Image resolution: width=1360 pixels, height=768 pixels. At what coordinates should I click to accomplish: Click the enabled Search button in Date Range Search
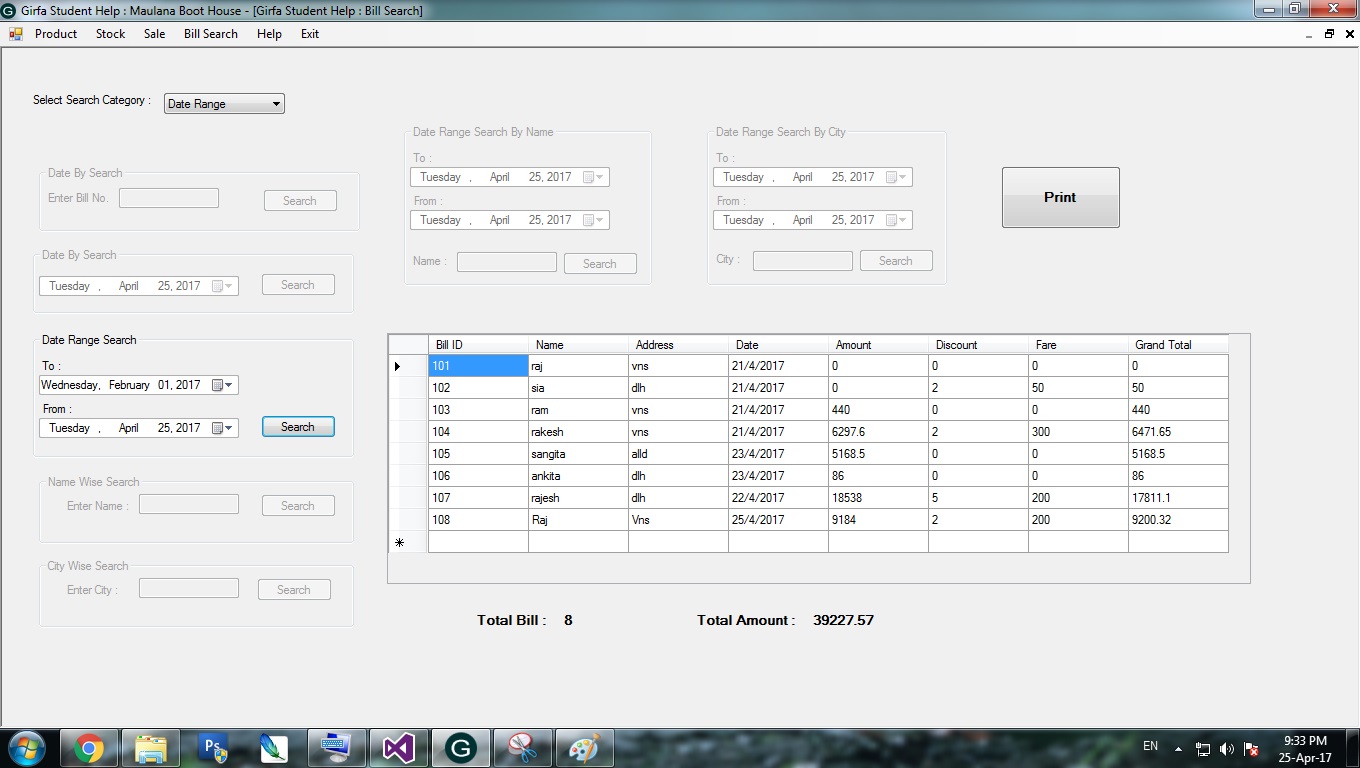[x=297, y=426]
